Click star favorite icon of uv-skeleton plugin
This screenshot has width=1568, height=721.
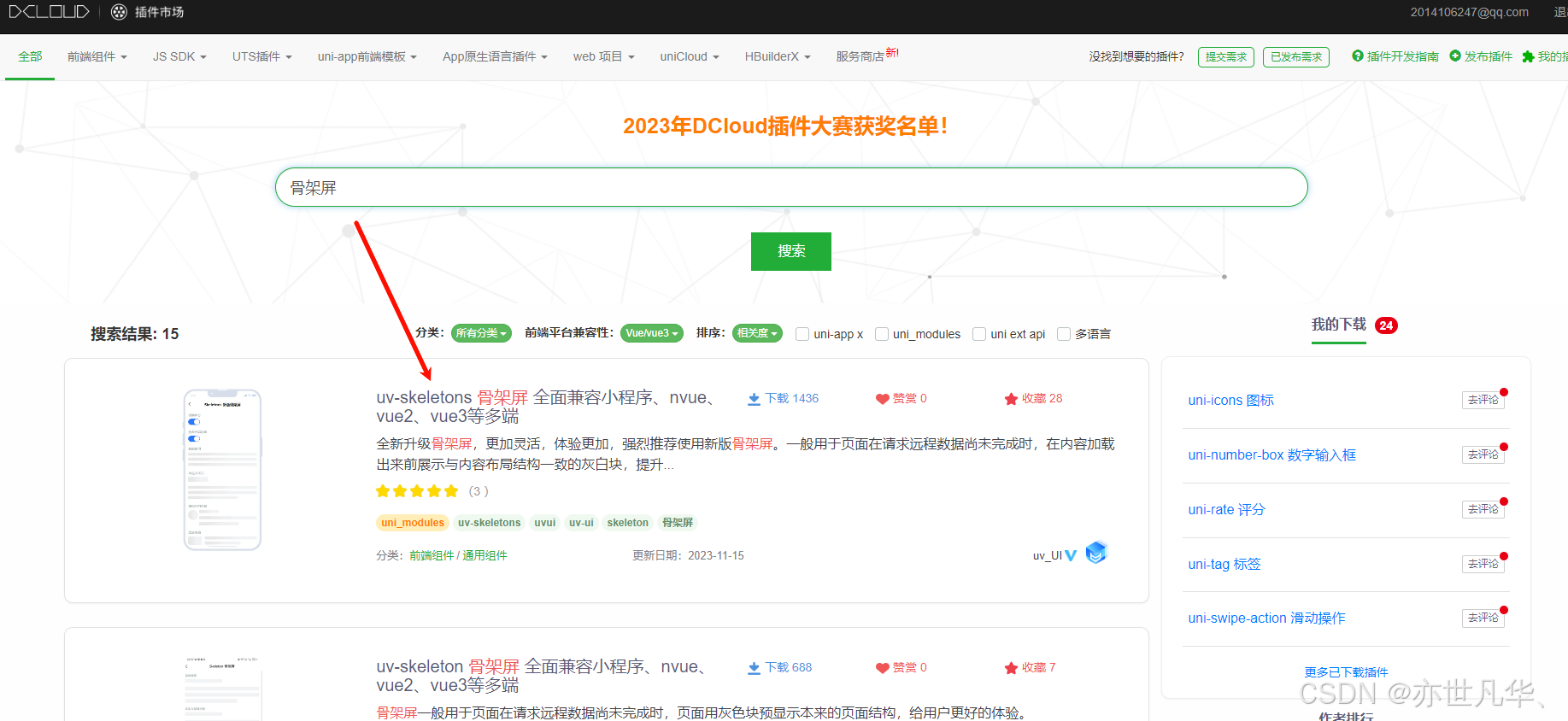coord(1012,668)
